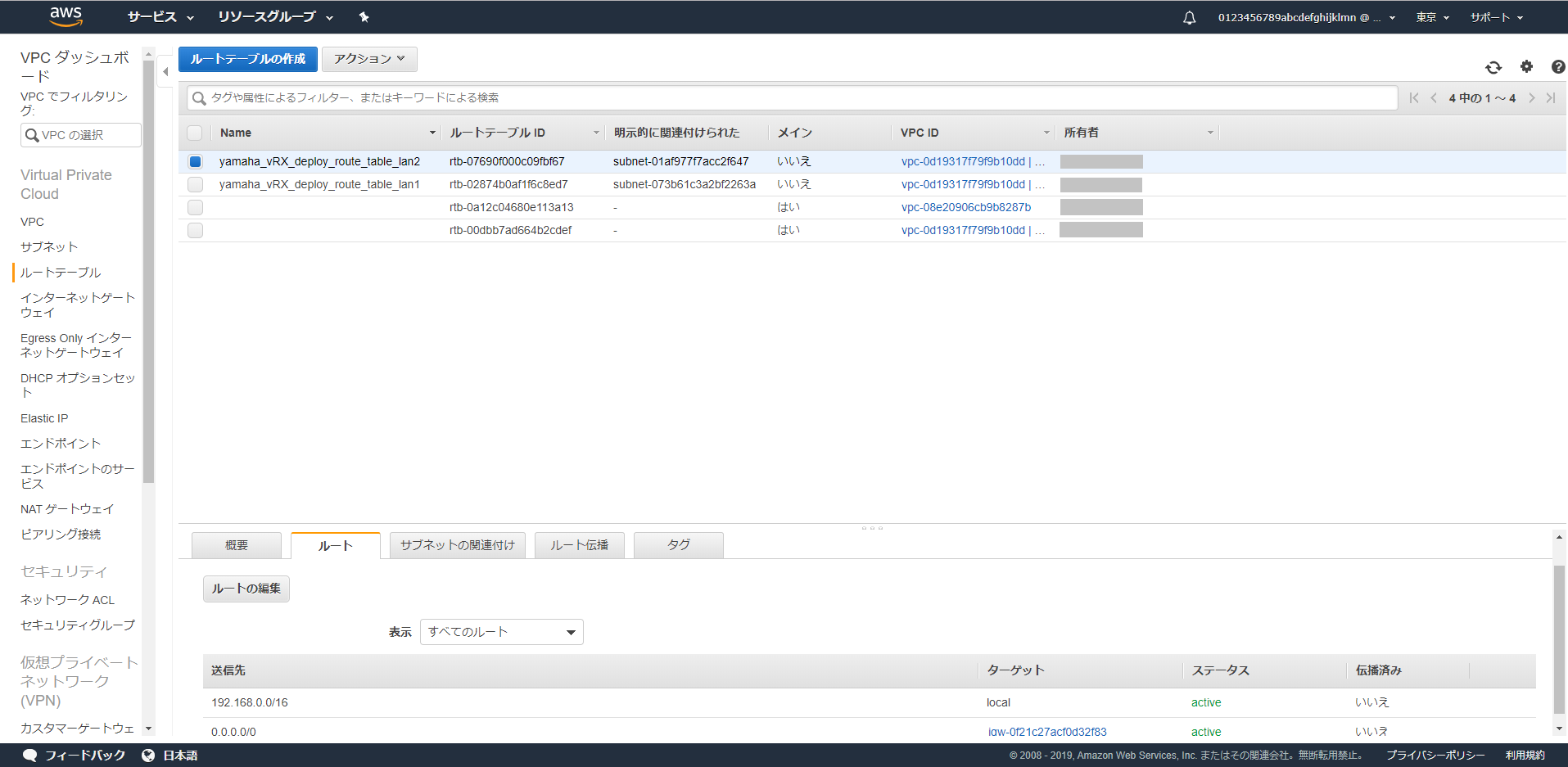Click the details panel vertical scrollbar
1568x767 pixels.
tap(1559, 638)
